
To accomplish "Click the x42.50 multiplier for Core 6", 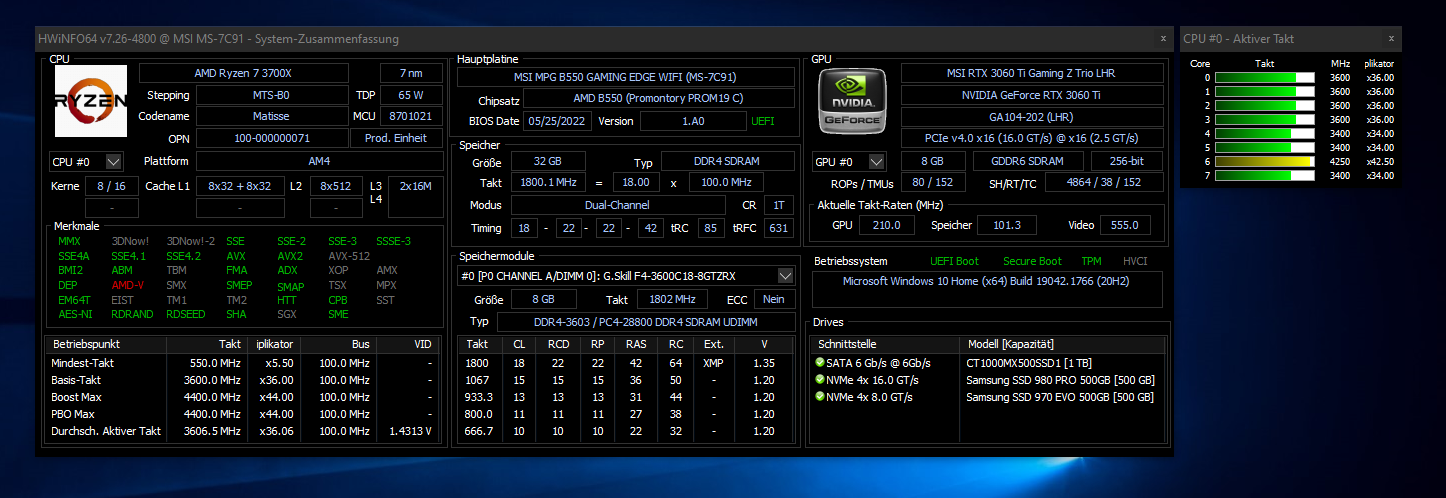I will click(x=1380, y=161).
